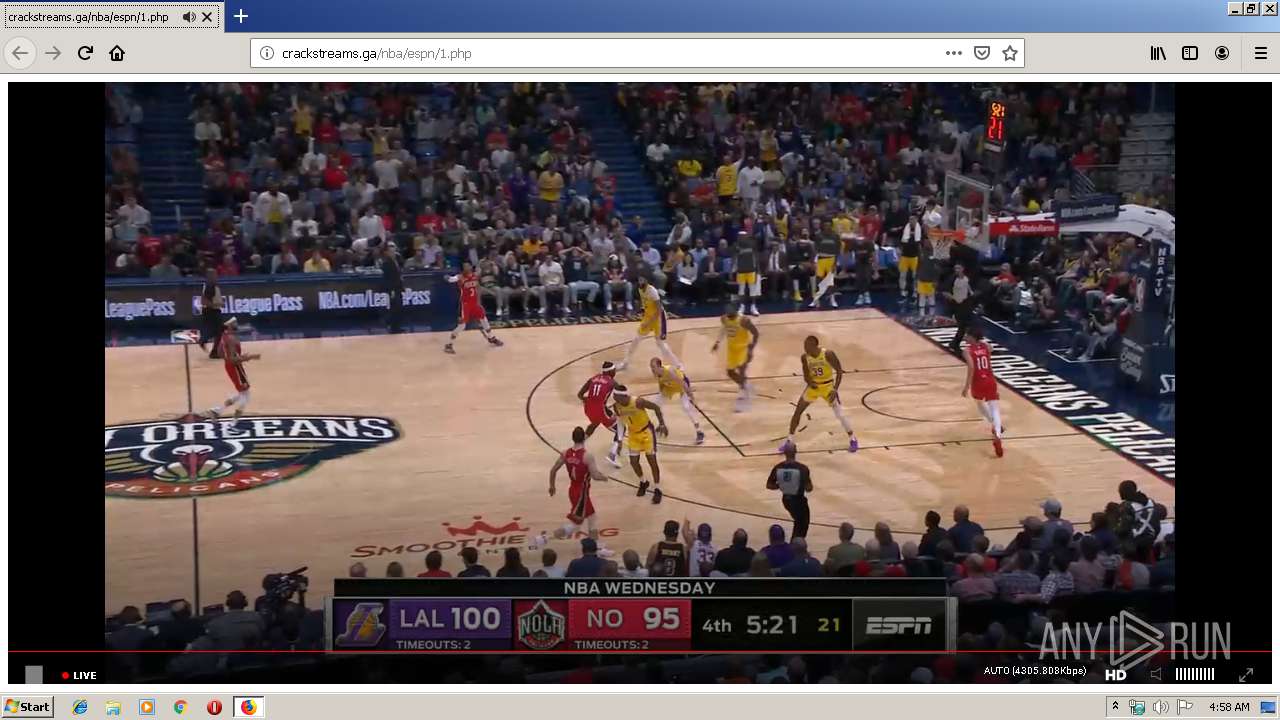Launch Internet Explorer from taskbar
The width and height of the screenshot is (1280, 720).
(x=80, y=707)
